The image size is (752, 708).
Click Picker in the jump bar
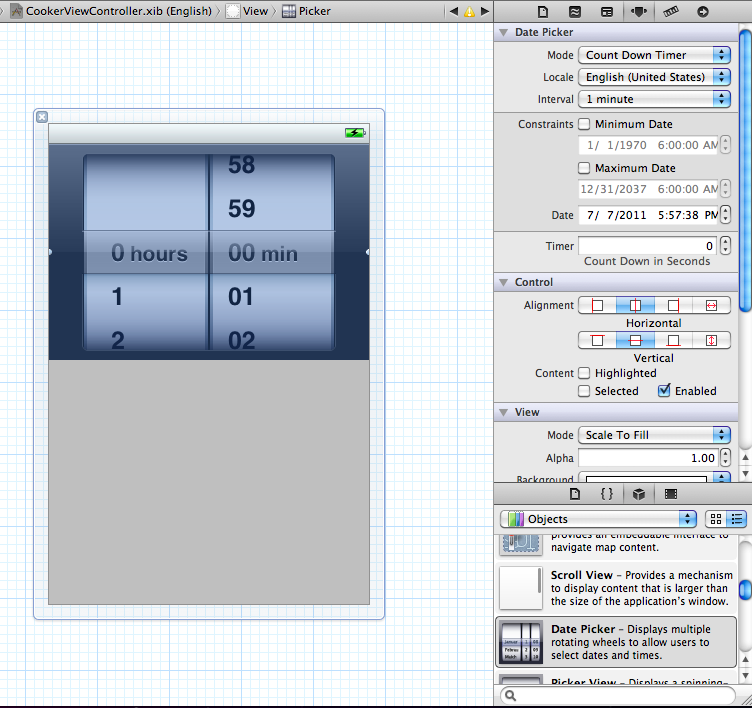point(306,11)
